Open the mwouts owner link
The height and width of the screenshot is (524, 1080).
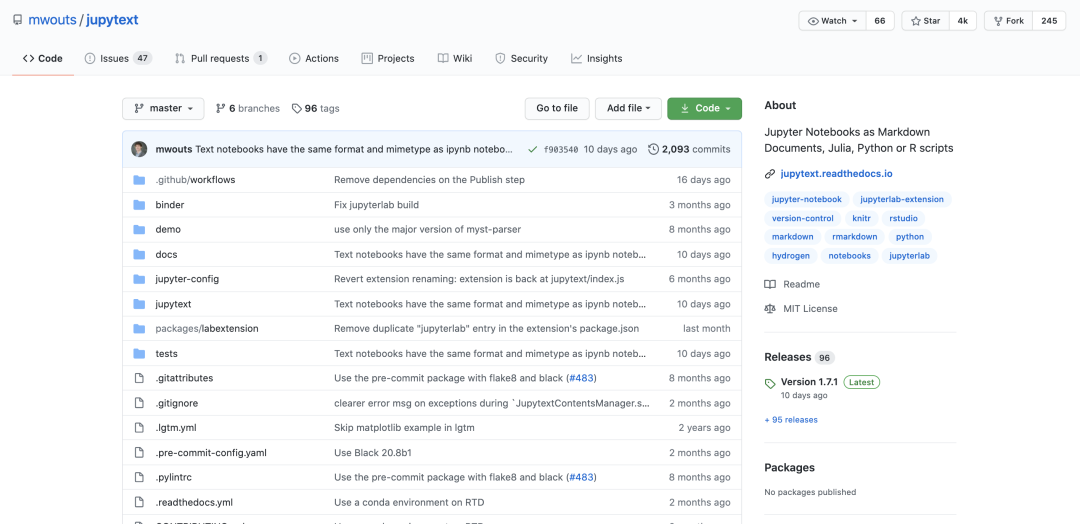(52, 20)
